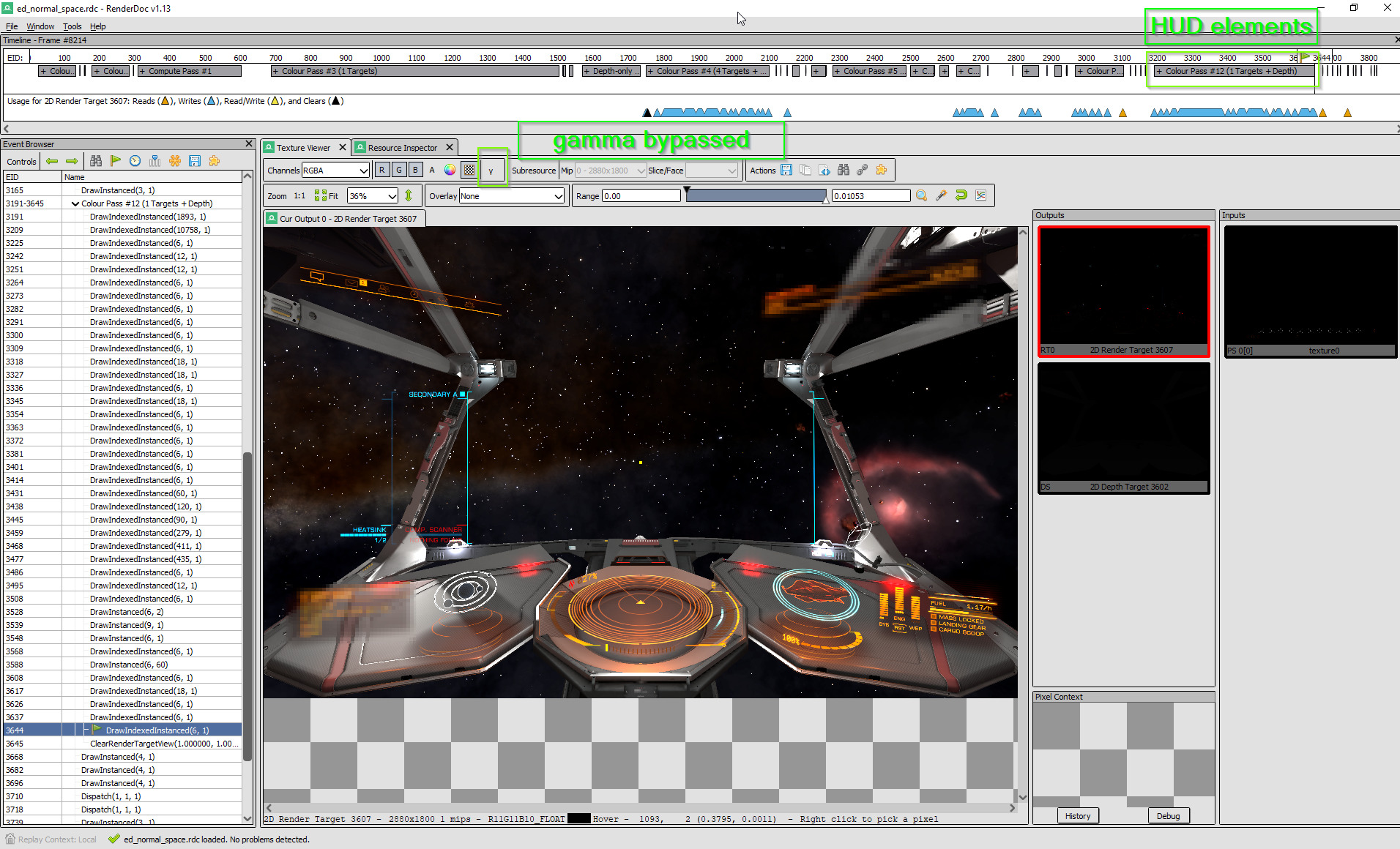The image size is (1400, 849).
Task: Open the Overlay None dropdown
Action: click(512, 195)
